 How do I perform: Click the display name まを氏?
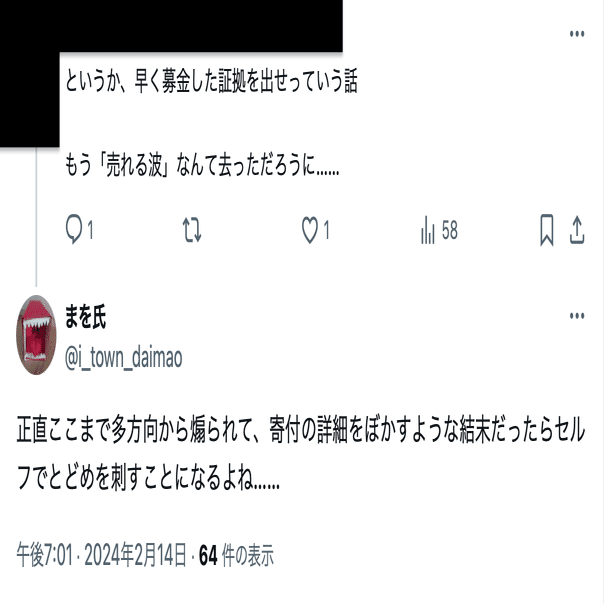tap(85, 317)
